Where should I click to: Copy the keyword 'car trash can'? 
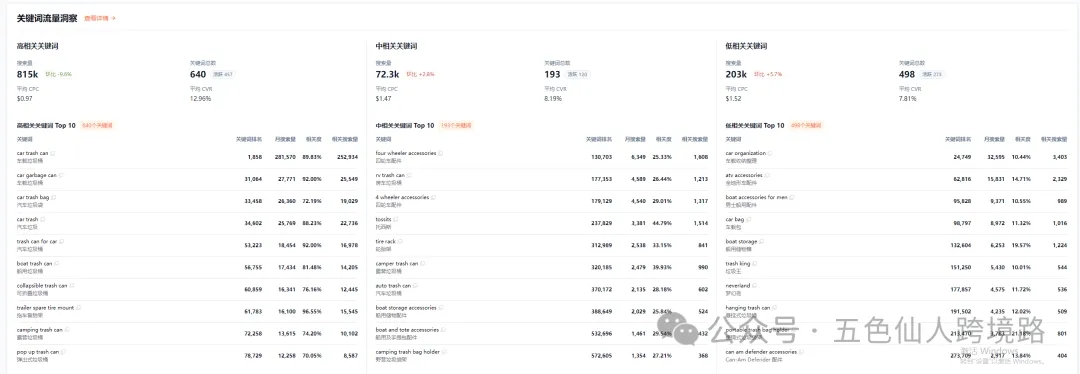(x=53, y=153)
